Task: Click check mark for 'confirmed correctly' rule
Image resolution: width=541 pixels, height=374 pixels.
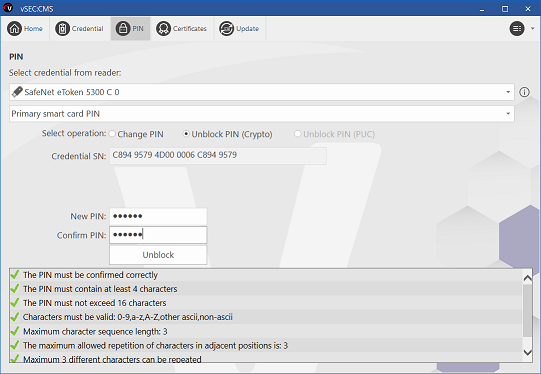Action: tap(14, 275)
